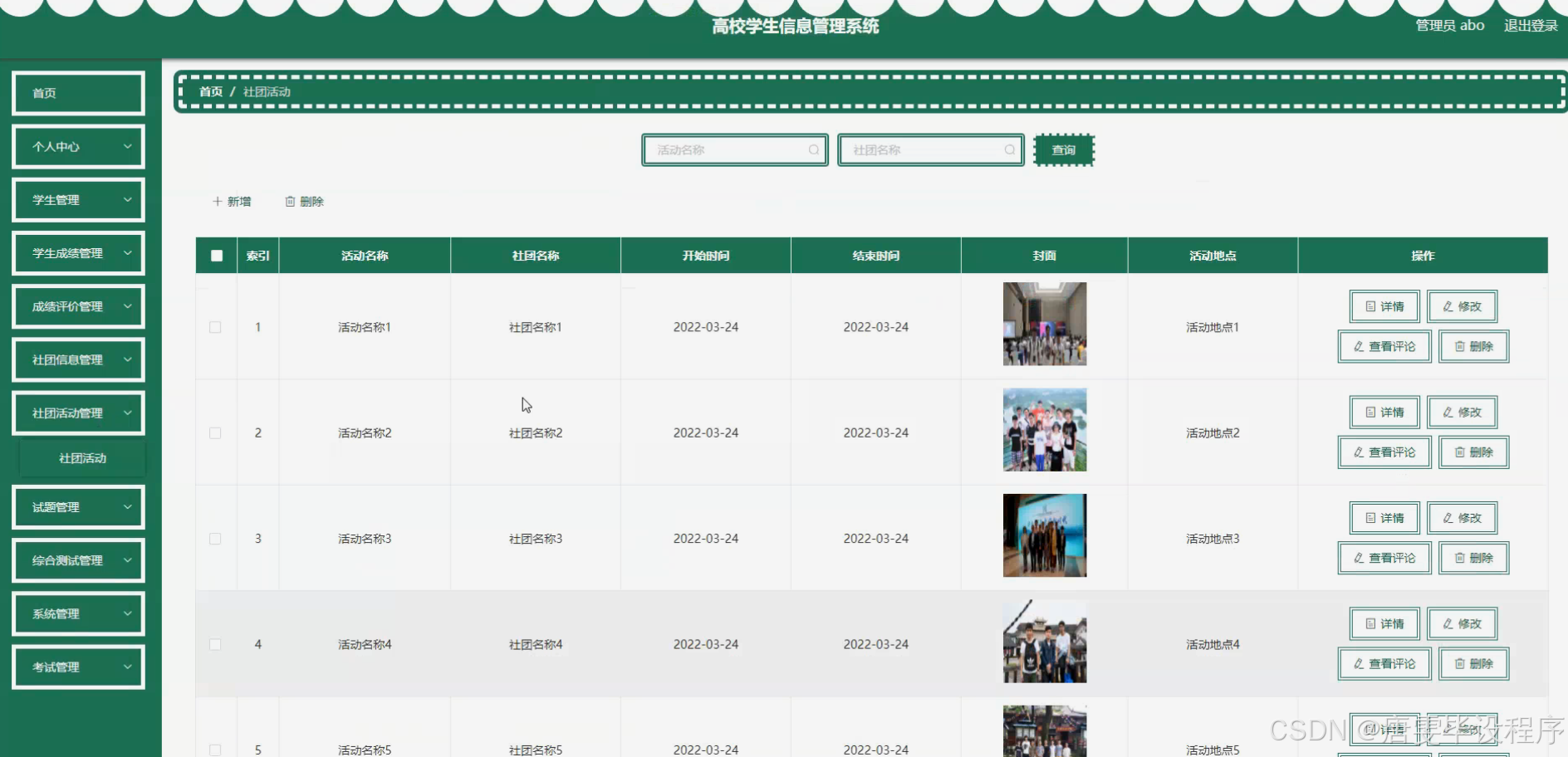Viewport: 1568px width, 757px height.
Task: Expand the 系统管理 sidebar menu
Action: (x=78, y=613)
